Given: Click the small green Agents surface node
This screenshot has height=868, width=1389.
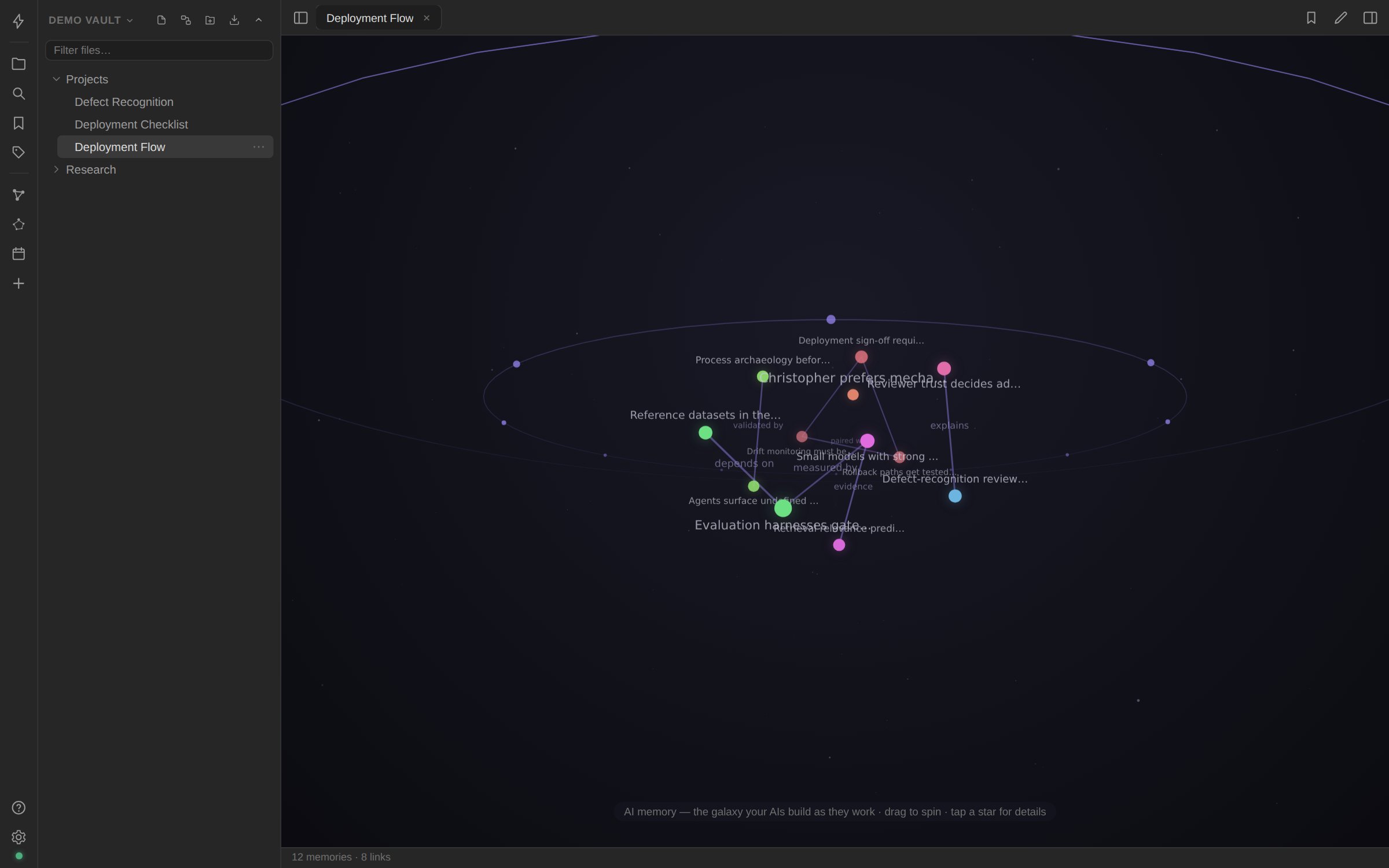Looking at the screenshot, I should click(x=754, y=486).
